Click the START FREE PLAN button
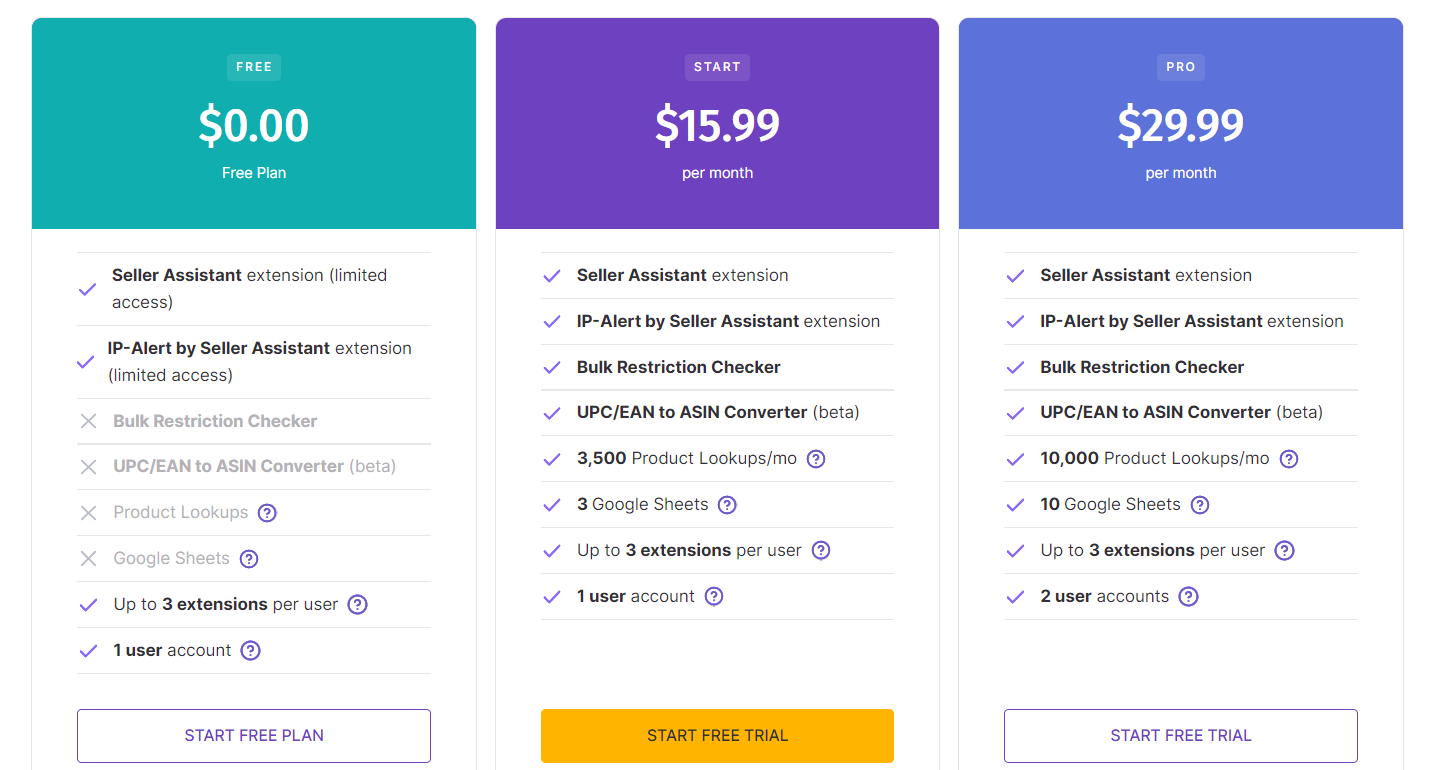Image resolution: width=1453 pixels, height=770 pixels. pos(253,735)
